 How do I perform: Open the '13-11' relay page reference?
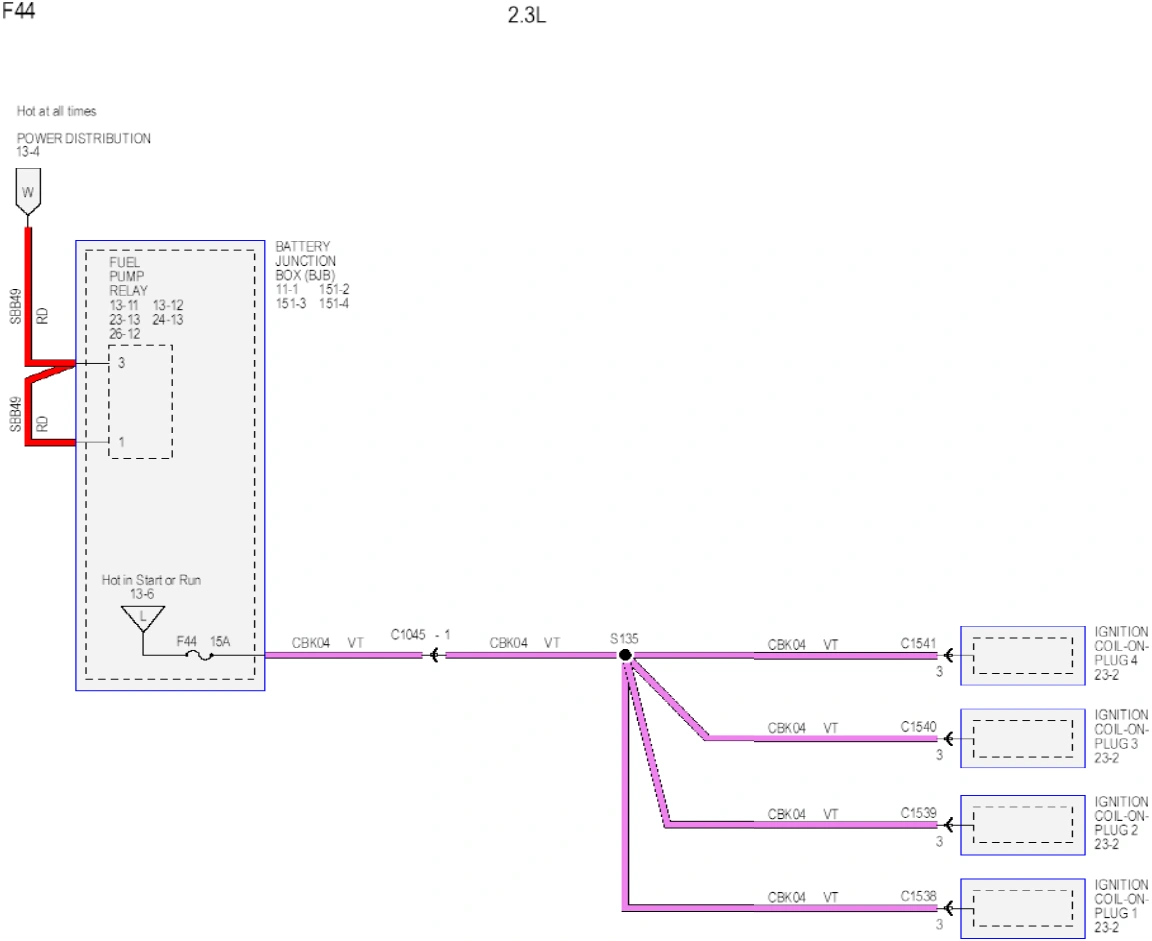(124, 305)
